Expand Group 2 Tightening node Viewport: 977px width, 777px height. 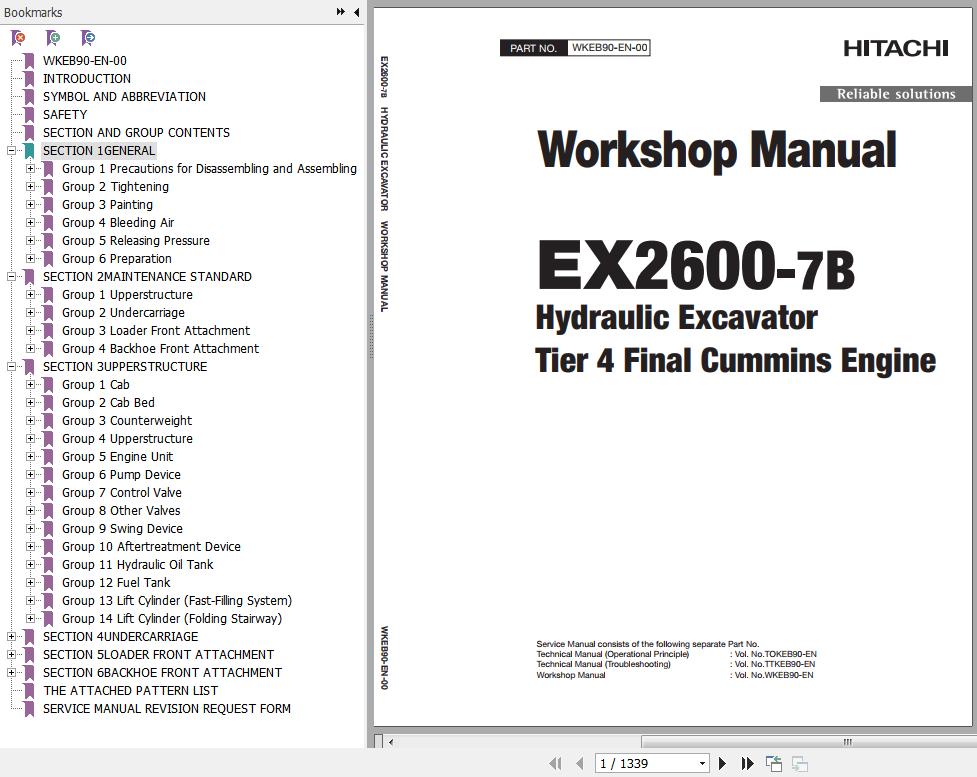(30, 187)
